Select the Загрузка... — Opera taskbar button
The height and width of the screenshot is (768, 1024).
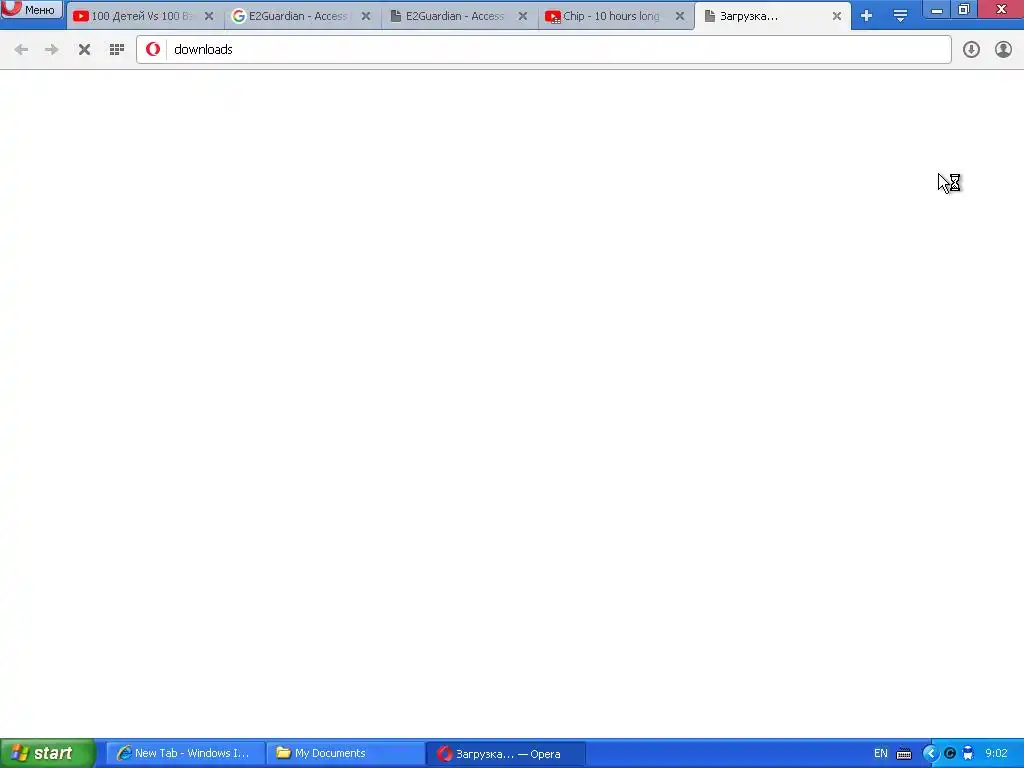[x=505, y=753]
